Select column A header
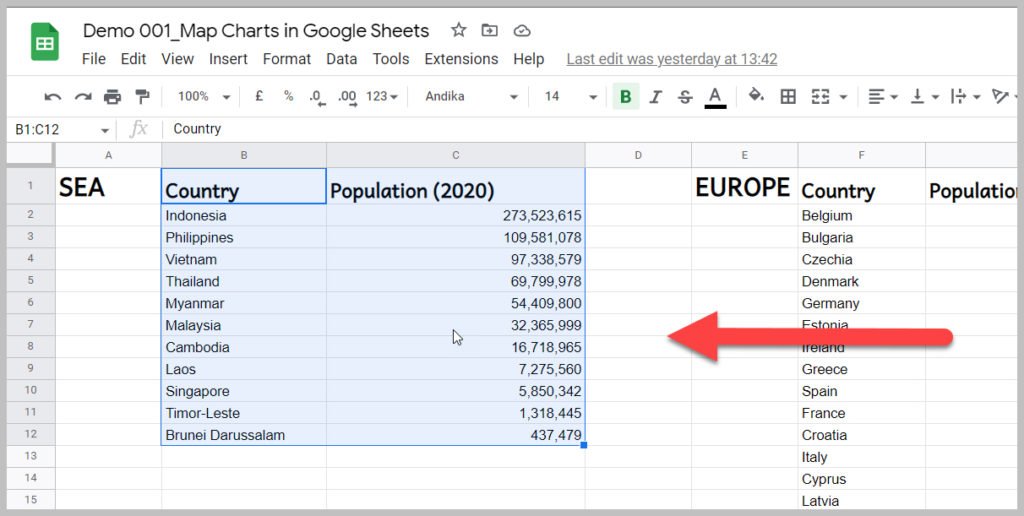This screenshot has height=516, width=1024. [108, 155]
